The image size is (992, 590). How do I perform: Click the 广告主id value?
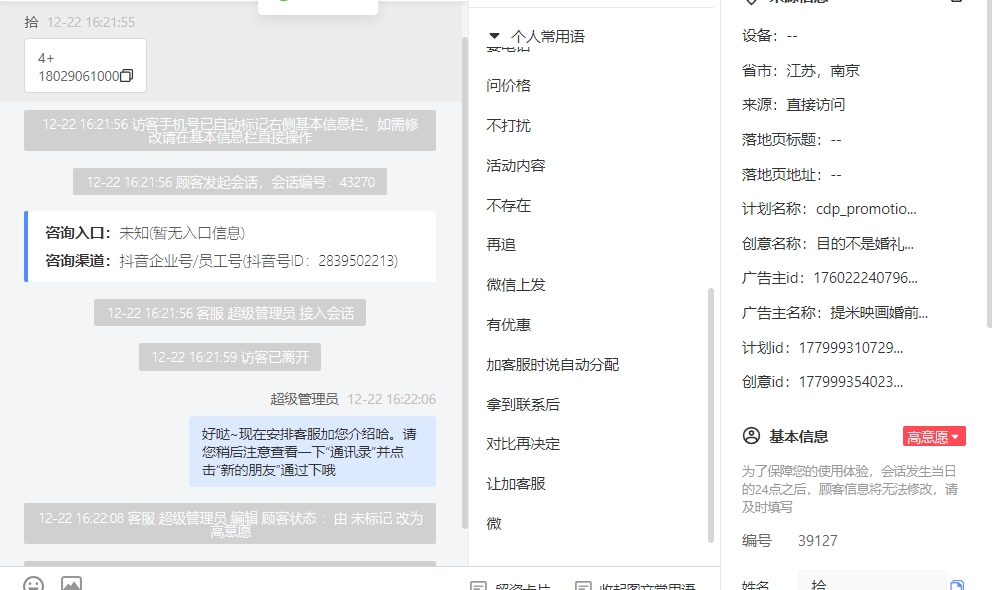pos(865,278)
